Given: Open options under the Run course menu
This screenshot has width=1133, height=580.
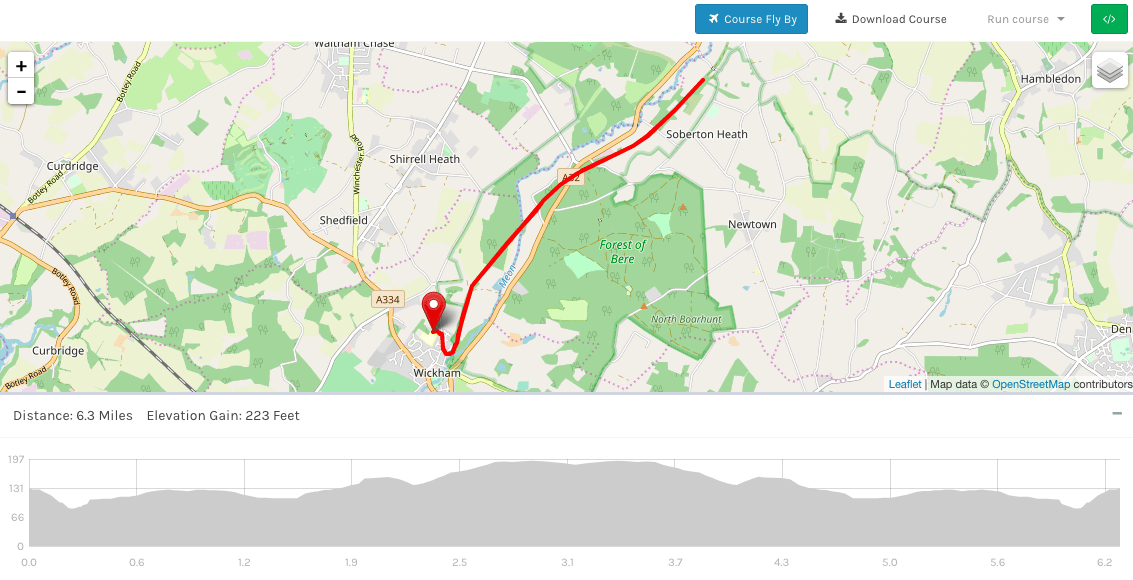Looking at the screenshot, I should [1024, 18].
